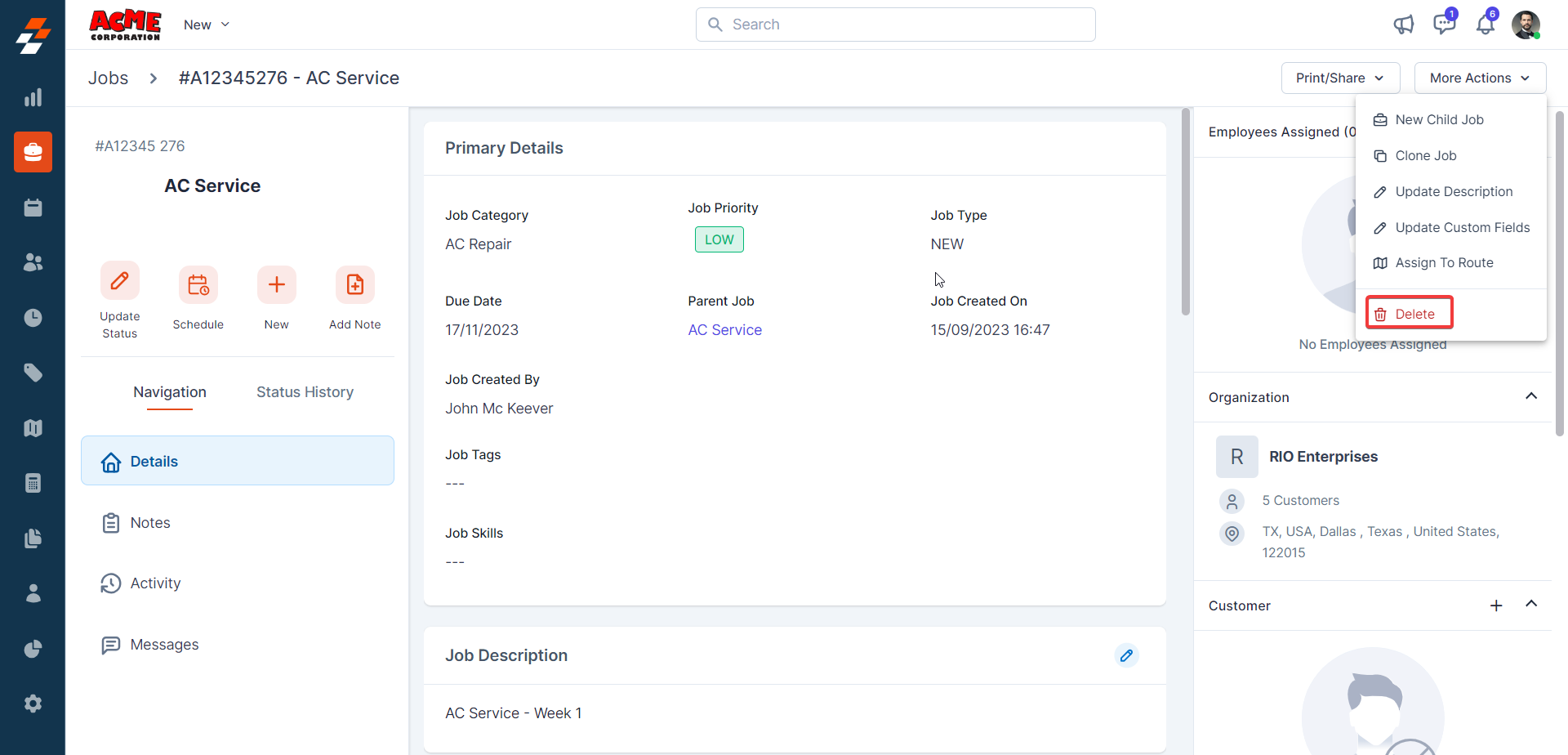Click the Add Note icon

(354, 285)
